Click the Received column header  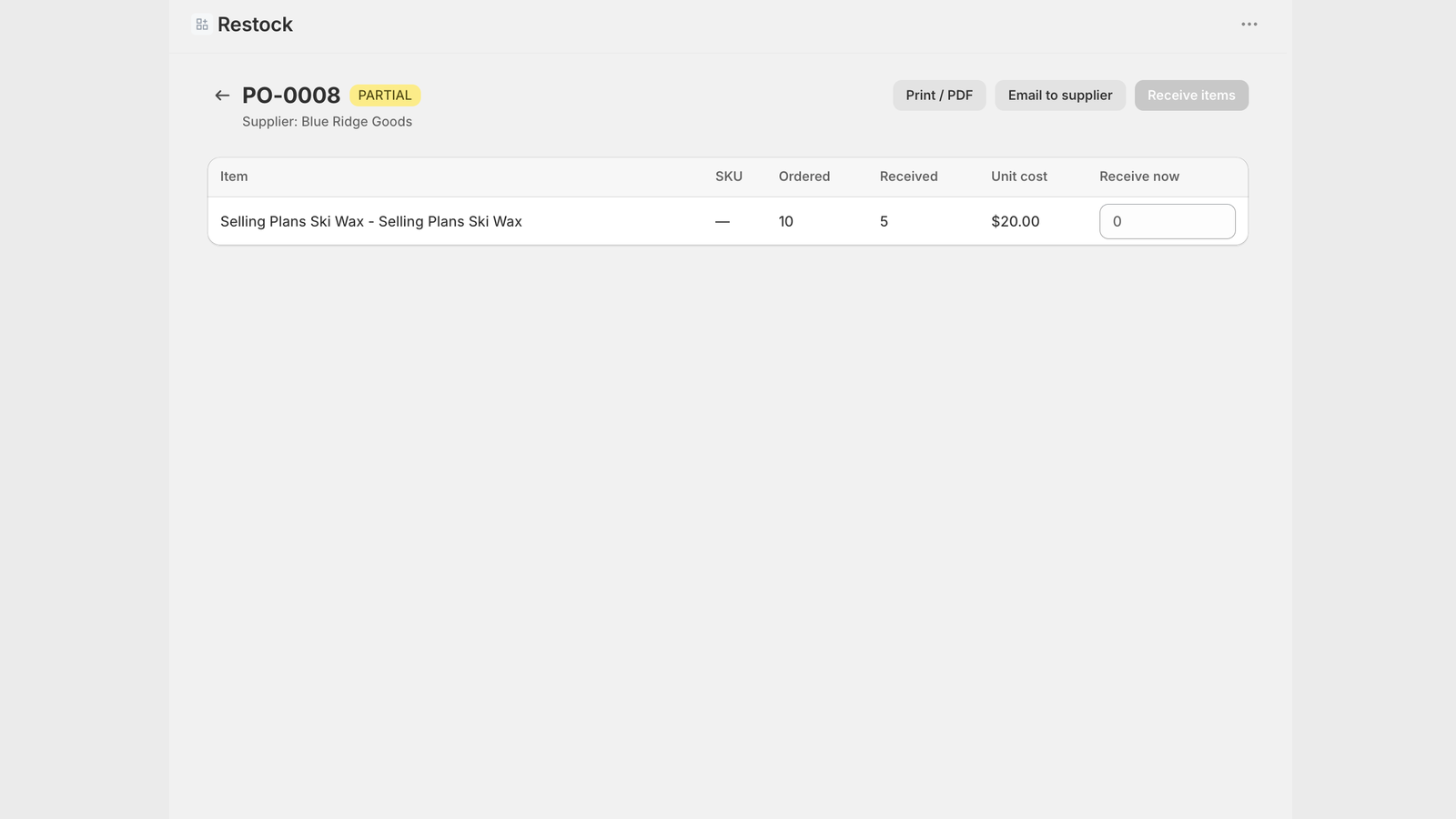(x=909, y=177)
